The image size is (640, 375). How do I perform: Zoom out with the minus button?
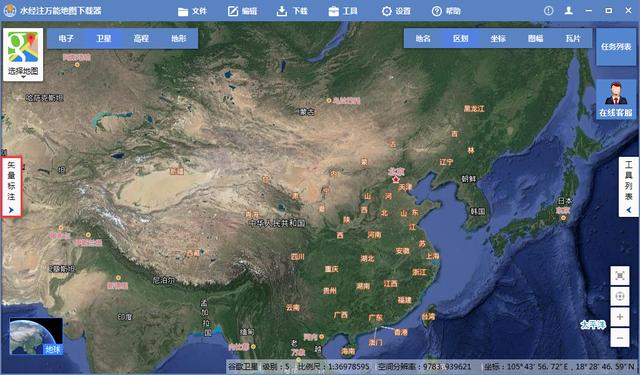point(620,338)
